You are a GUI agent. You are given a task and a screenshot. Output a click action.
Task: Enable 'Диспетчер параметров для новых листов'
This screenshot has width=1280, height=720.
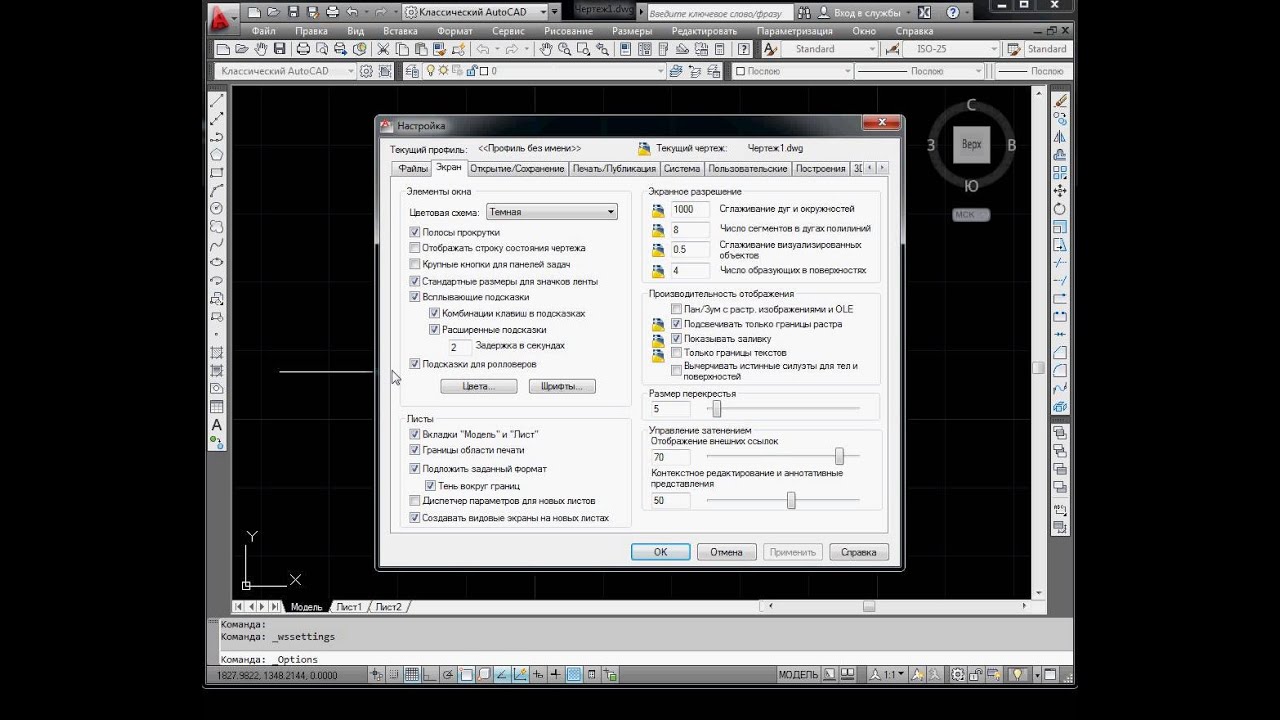(x=415, y=501)
